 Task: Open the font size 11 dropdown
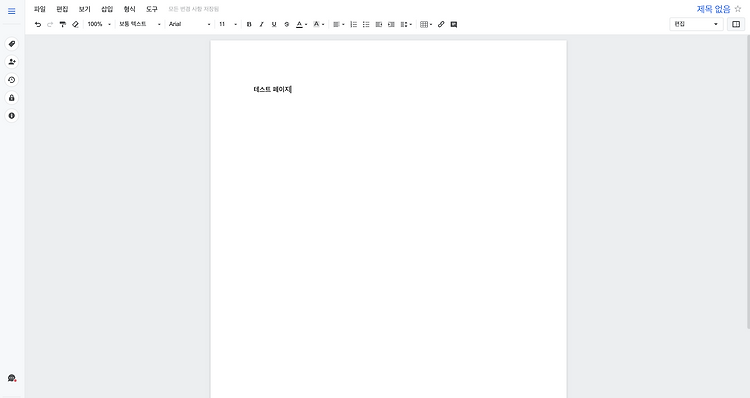(228, 24)
